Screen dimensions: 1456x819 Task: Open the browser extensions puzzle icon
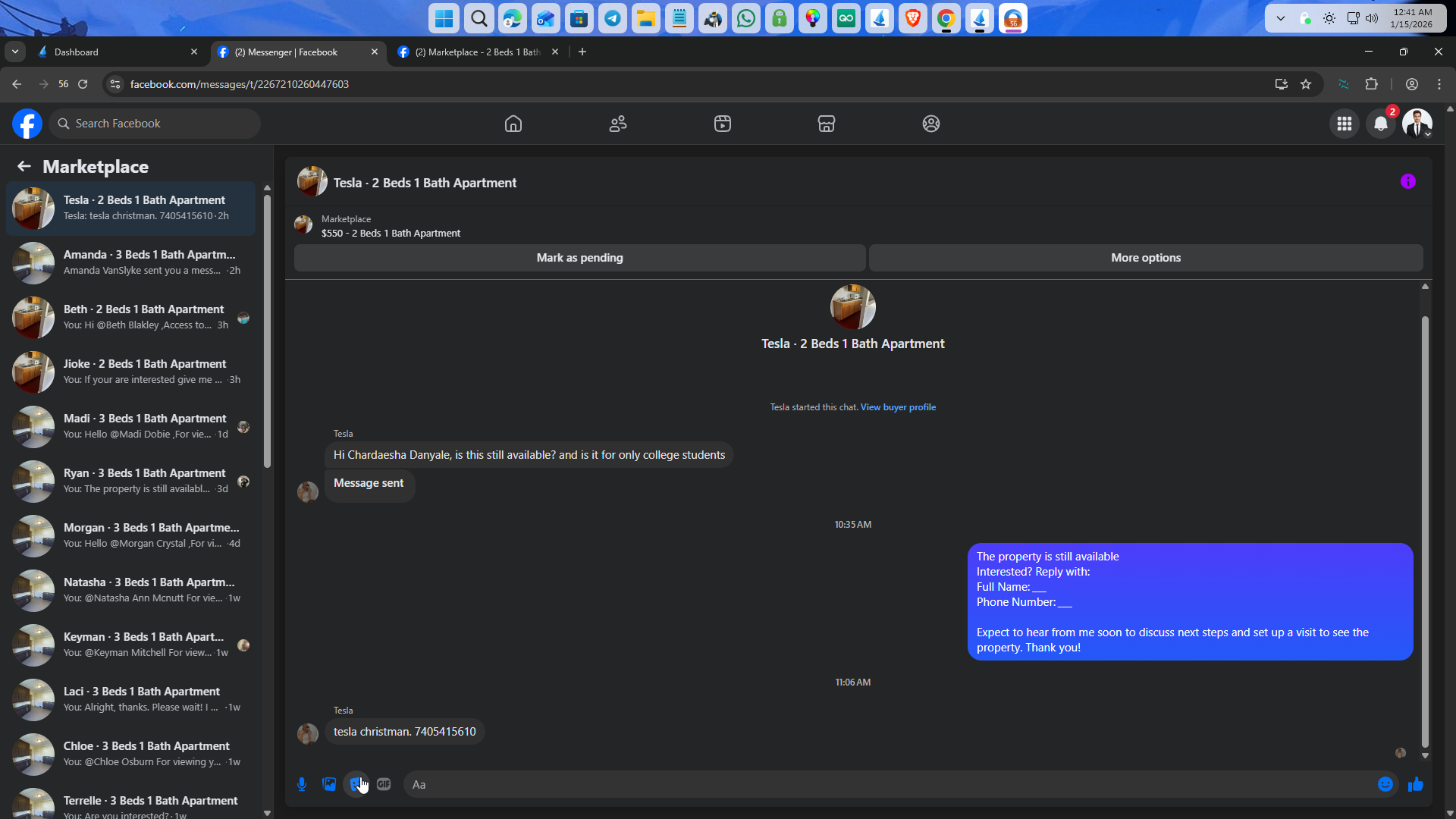pyautogui.click(x=1371, y=84)
